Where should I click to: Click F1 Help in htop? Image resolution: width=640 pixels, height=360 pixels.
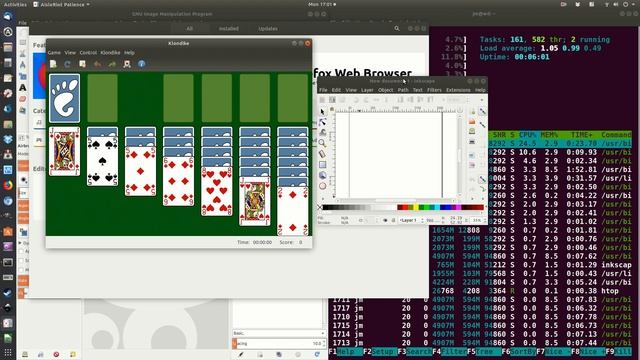(x=346, y=351)
